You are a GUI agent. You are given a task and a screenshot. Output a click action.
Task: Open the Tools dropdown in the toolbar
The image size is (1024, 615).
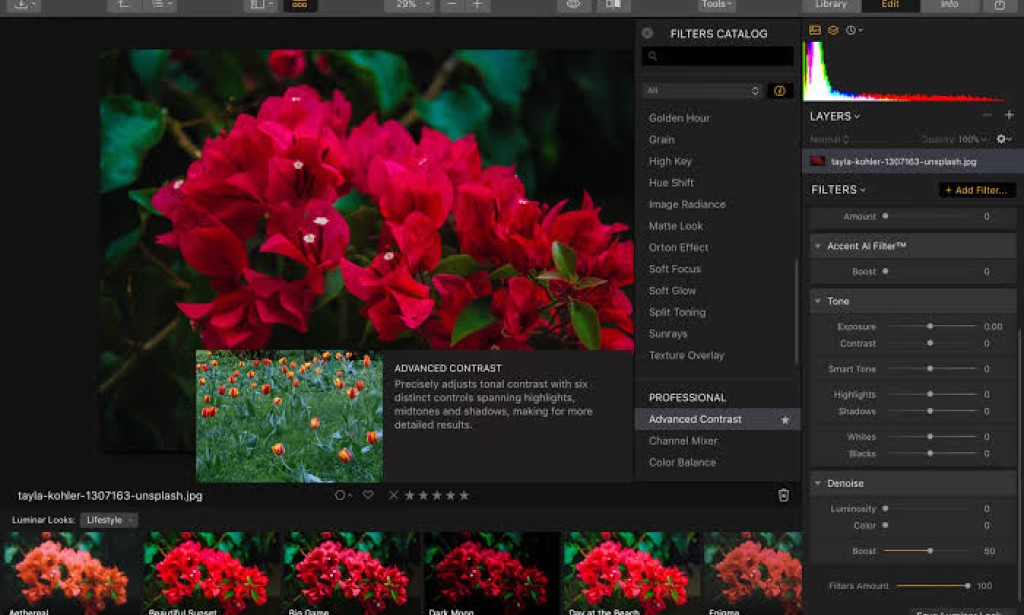pyautogui.click(x=716, y=5)
